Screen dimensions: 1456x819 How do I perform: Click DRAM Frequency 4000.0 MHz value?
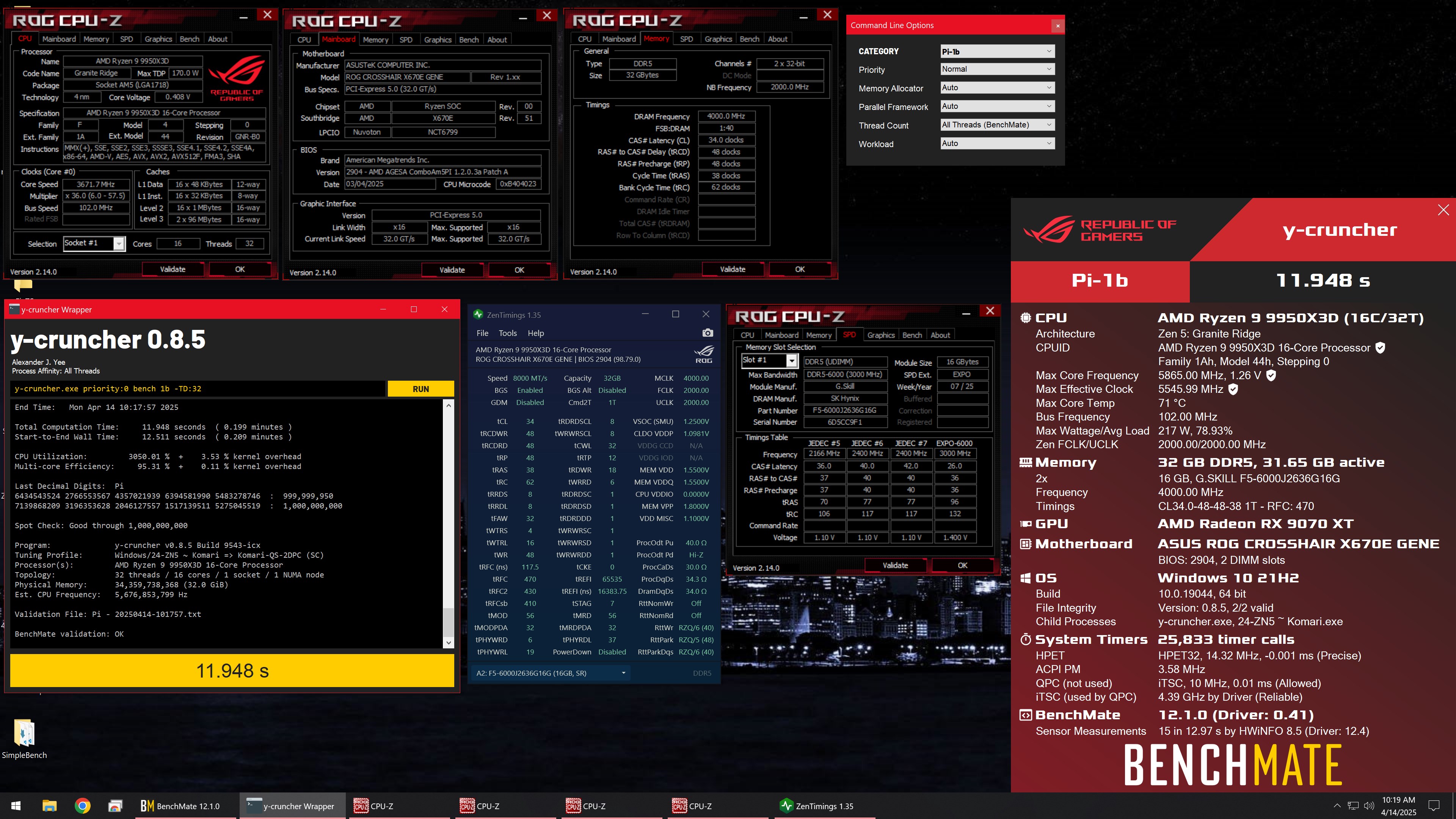(726, 116)
